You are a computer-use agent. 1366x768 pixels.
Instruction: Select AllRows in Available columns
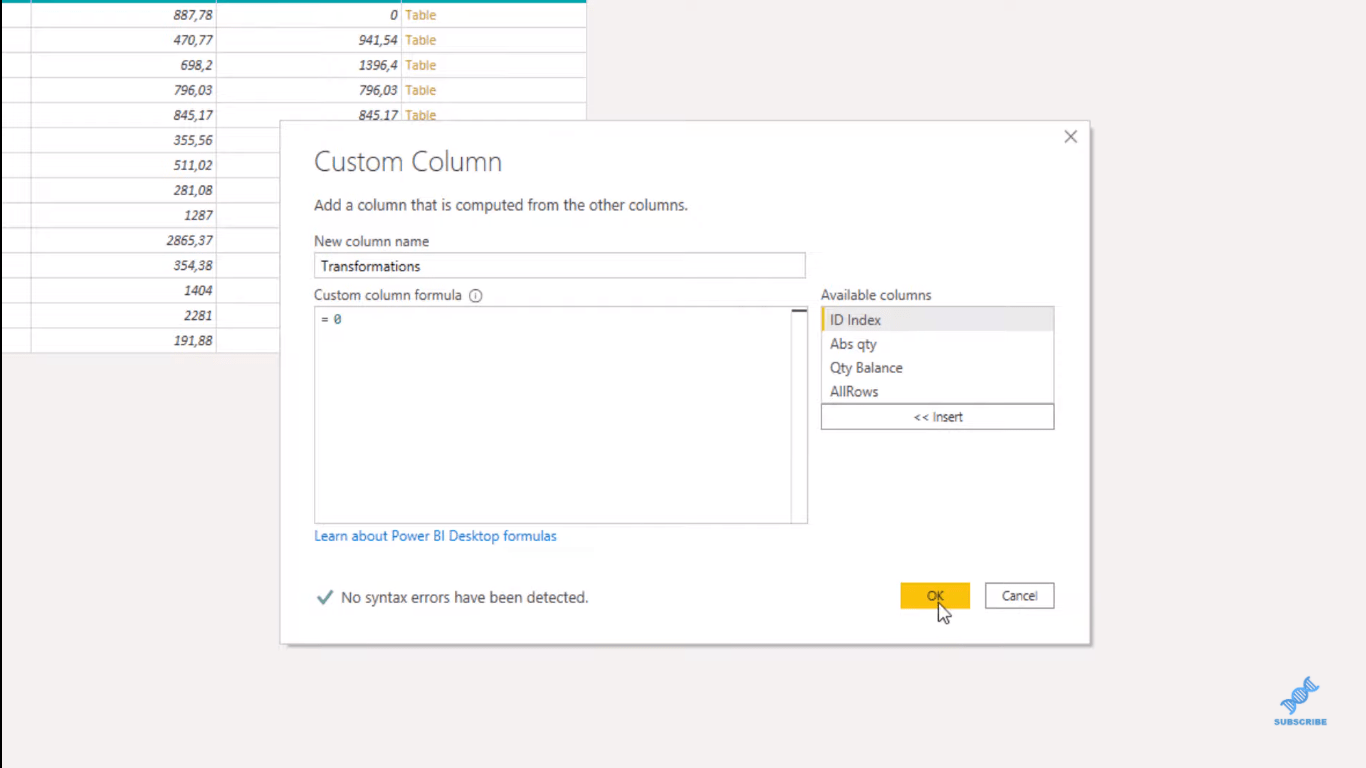(937, 392)
